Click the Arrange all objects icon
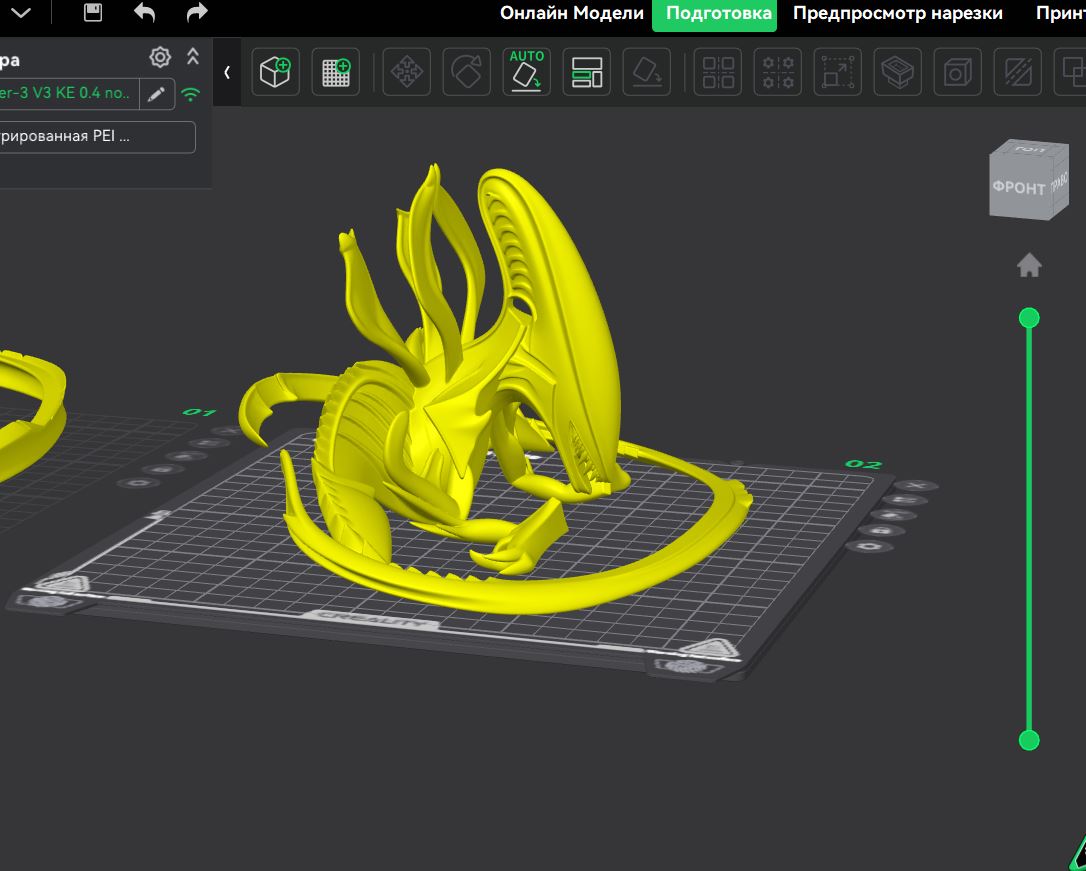Image resolution: width=1086 pixels, height=871 pixels. coord(587,72)
